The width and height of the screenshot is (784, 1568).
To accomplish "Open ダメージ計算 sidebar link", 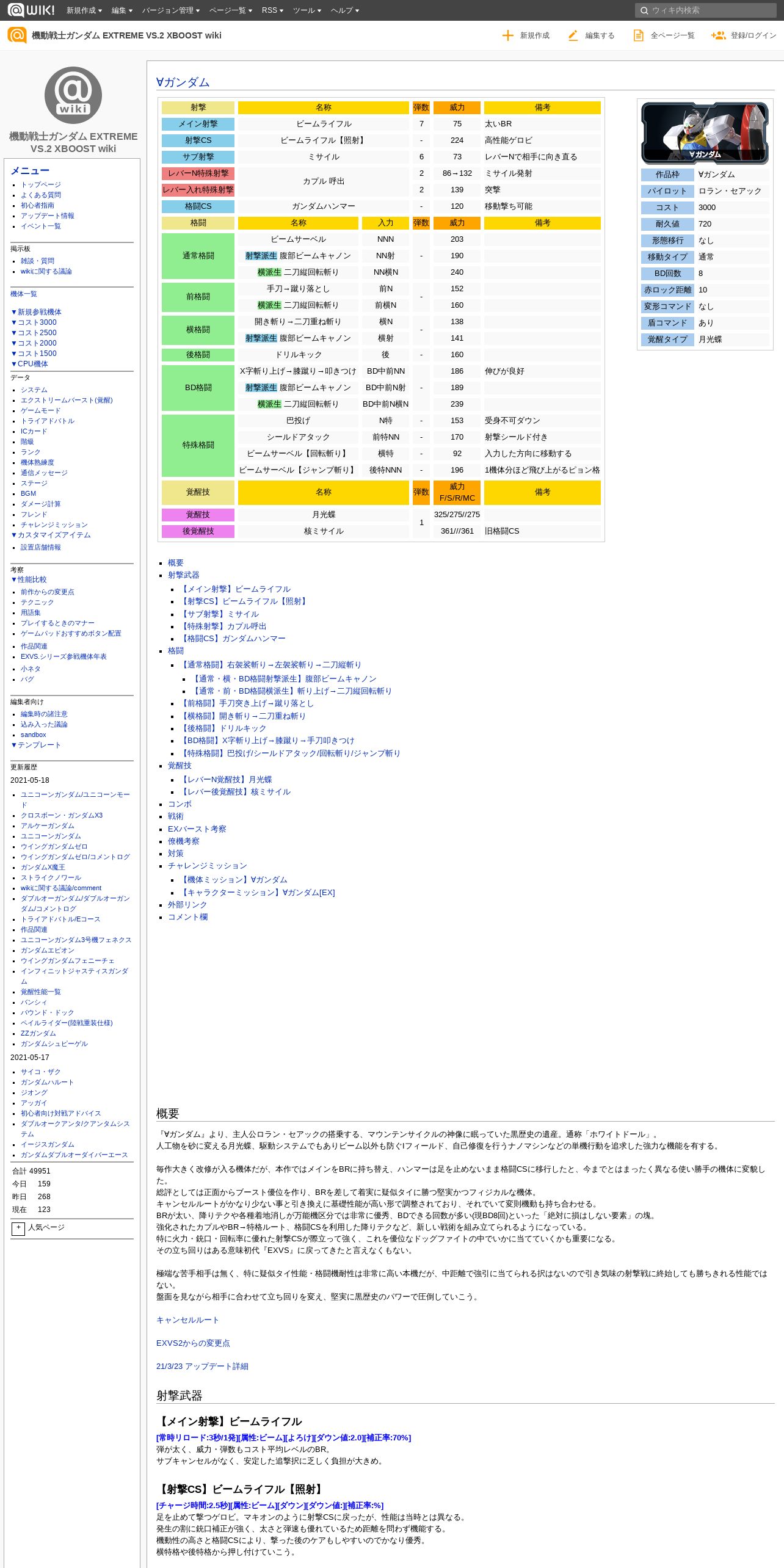I will (x=41, y=504).
